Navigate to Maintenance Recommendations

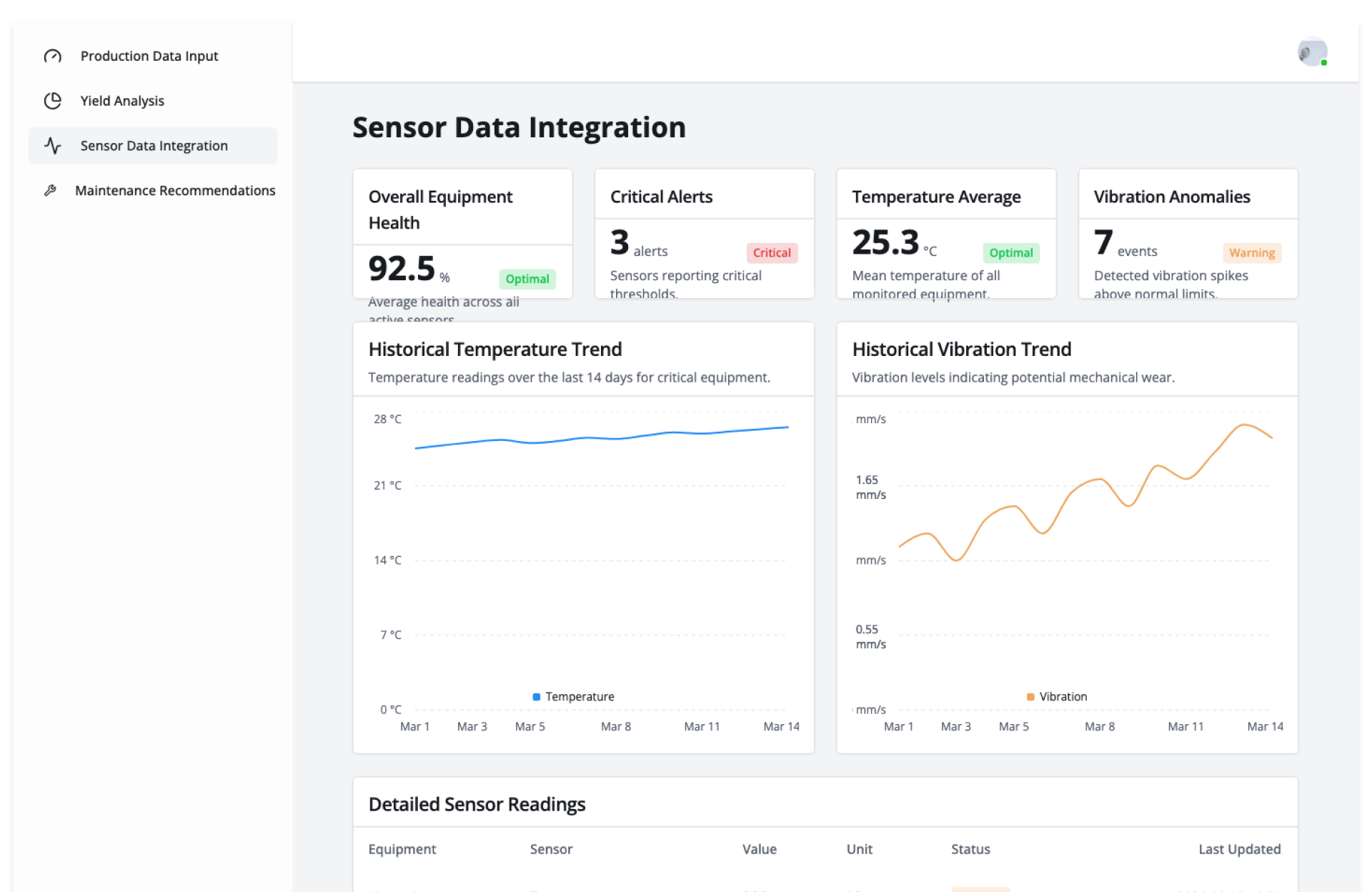pos(175,191)
